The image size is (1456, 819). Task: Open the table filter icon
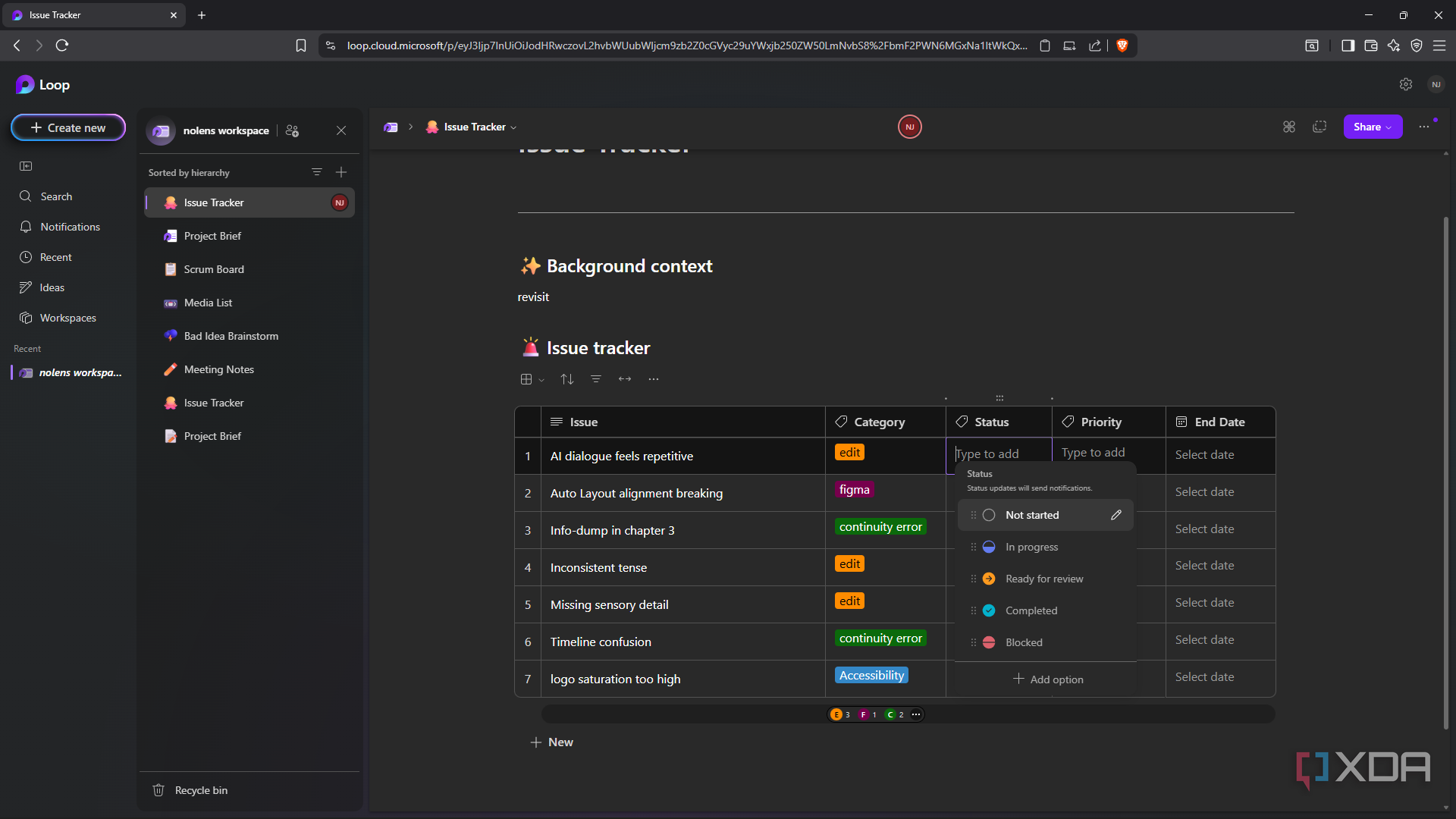tap(596, 379)
